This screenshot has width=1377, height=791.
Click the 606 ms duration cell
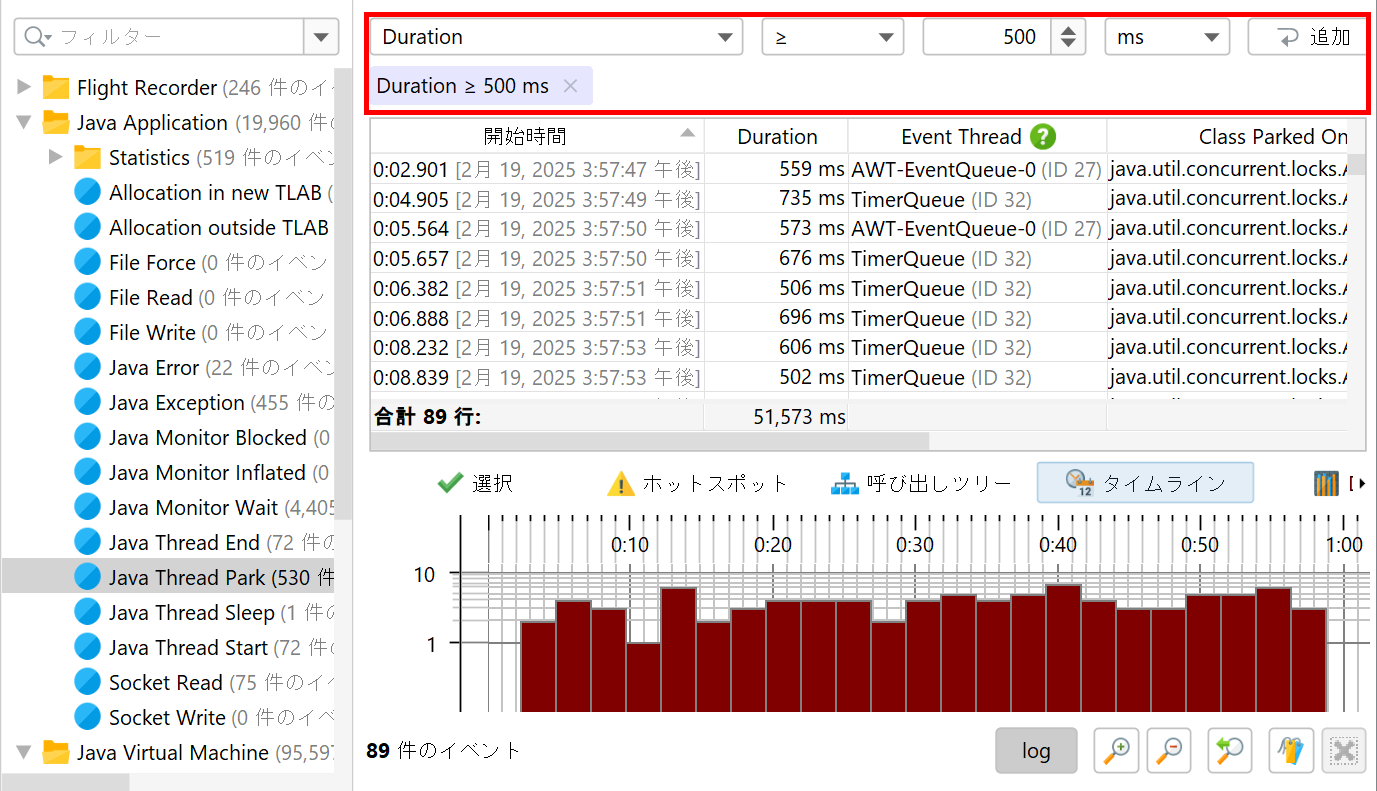[776, 349]
